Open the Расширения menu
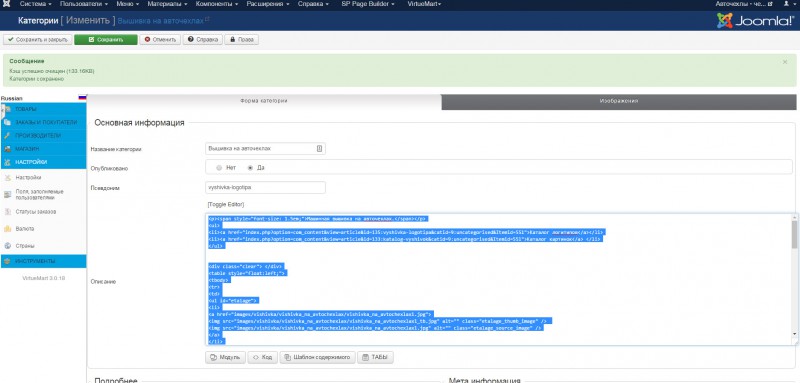Screen dimensions: 800x383 pyautogui.click(x=268, y=4)
